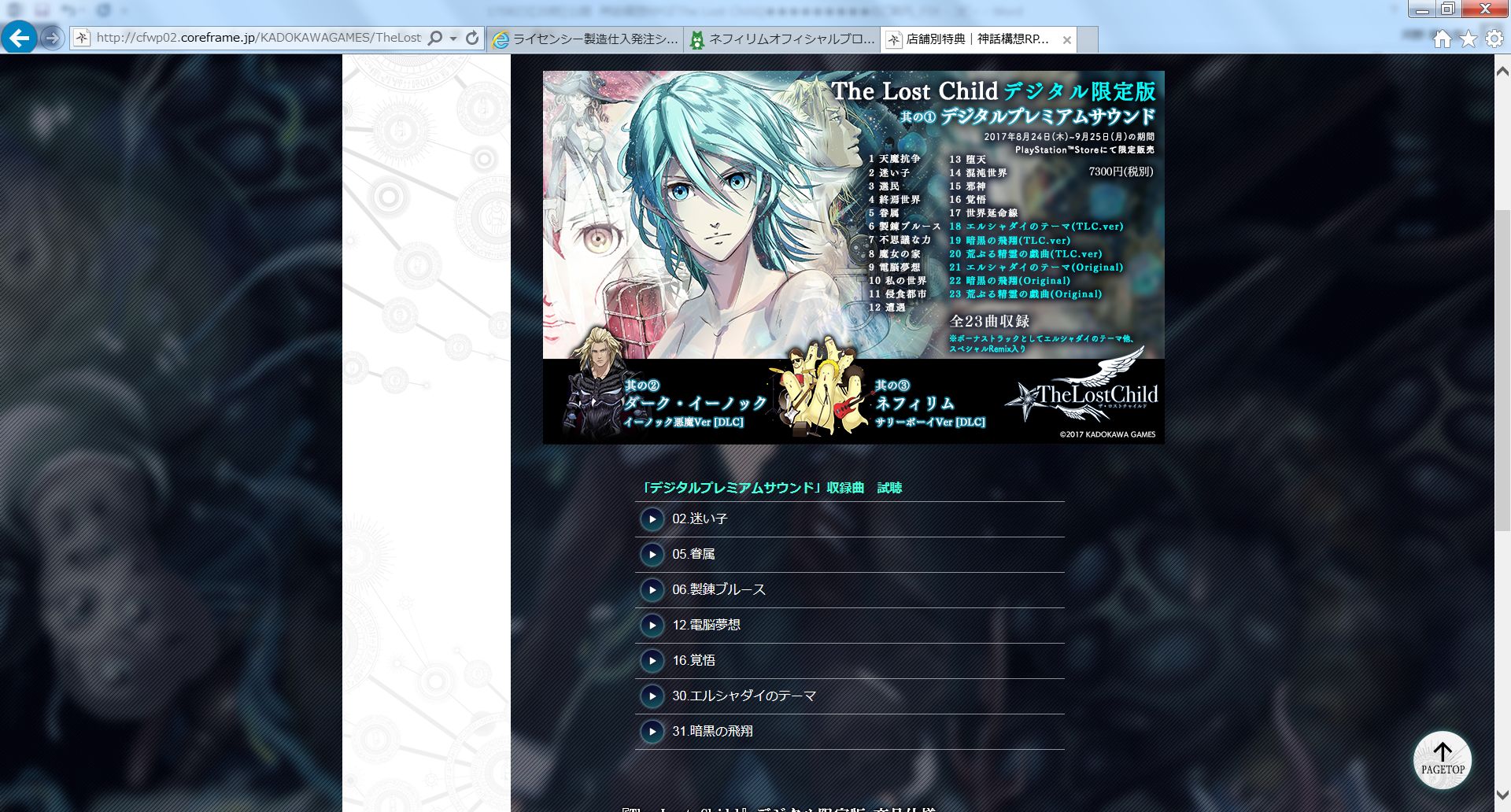Open the browser Tools gear menu
Image resolution: width=1511 pixels, height=812 pixels.
[1494, 39]
